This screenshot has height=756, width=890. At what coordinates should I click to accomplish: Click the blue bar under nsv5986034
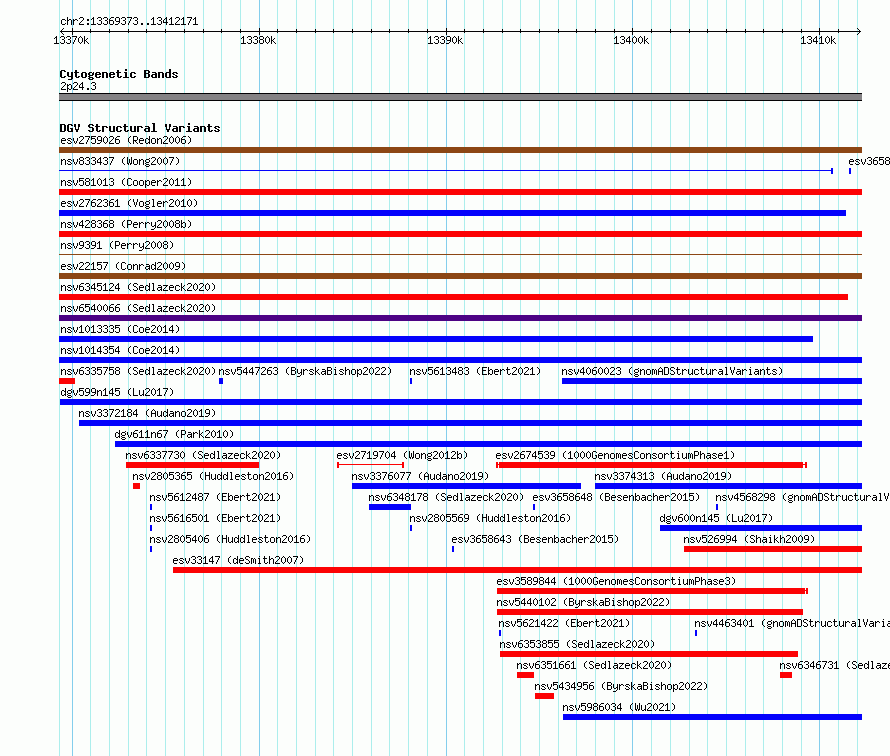[x=712, y=717]
